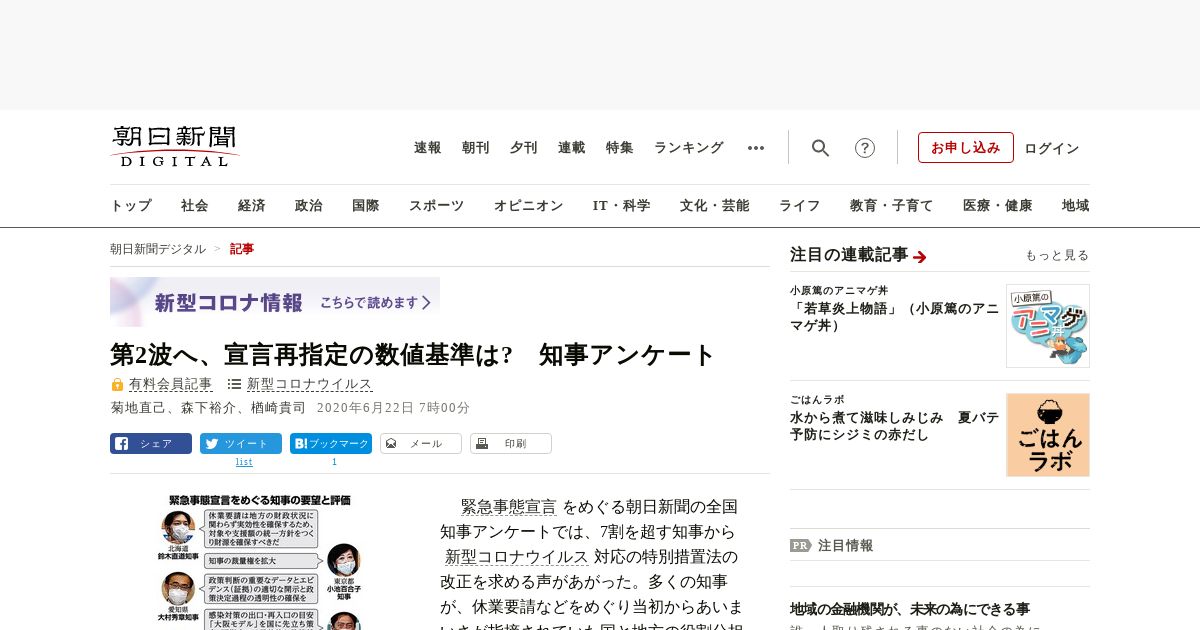The width and height of the screenshot is (1200, 630).
Task: Select 社会 category tab
Action: click(195, 206)
